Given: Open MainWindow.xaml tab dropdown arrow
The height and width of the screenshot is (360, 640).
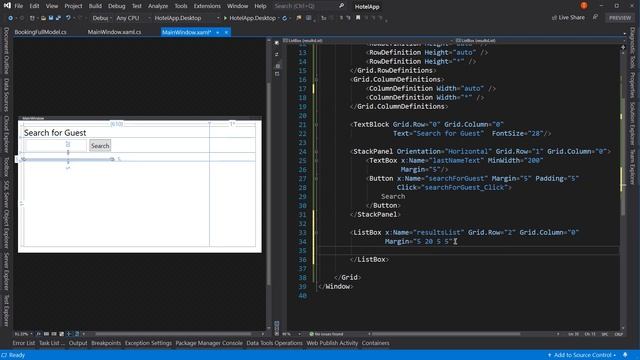Looking at the screenshot, I should coord(218,32).
